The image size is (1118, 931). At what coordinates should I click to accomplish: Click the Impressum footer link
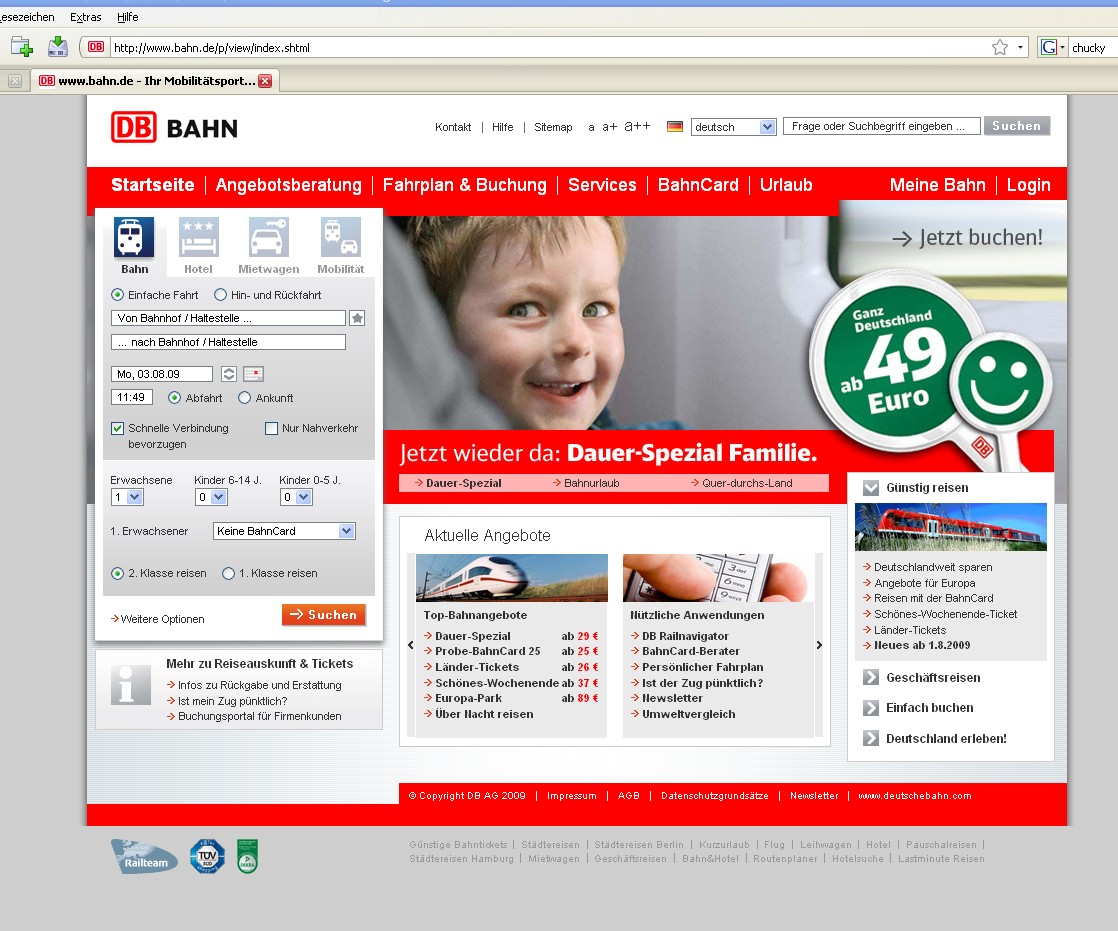pos(572,796)
